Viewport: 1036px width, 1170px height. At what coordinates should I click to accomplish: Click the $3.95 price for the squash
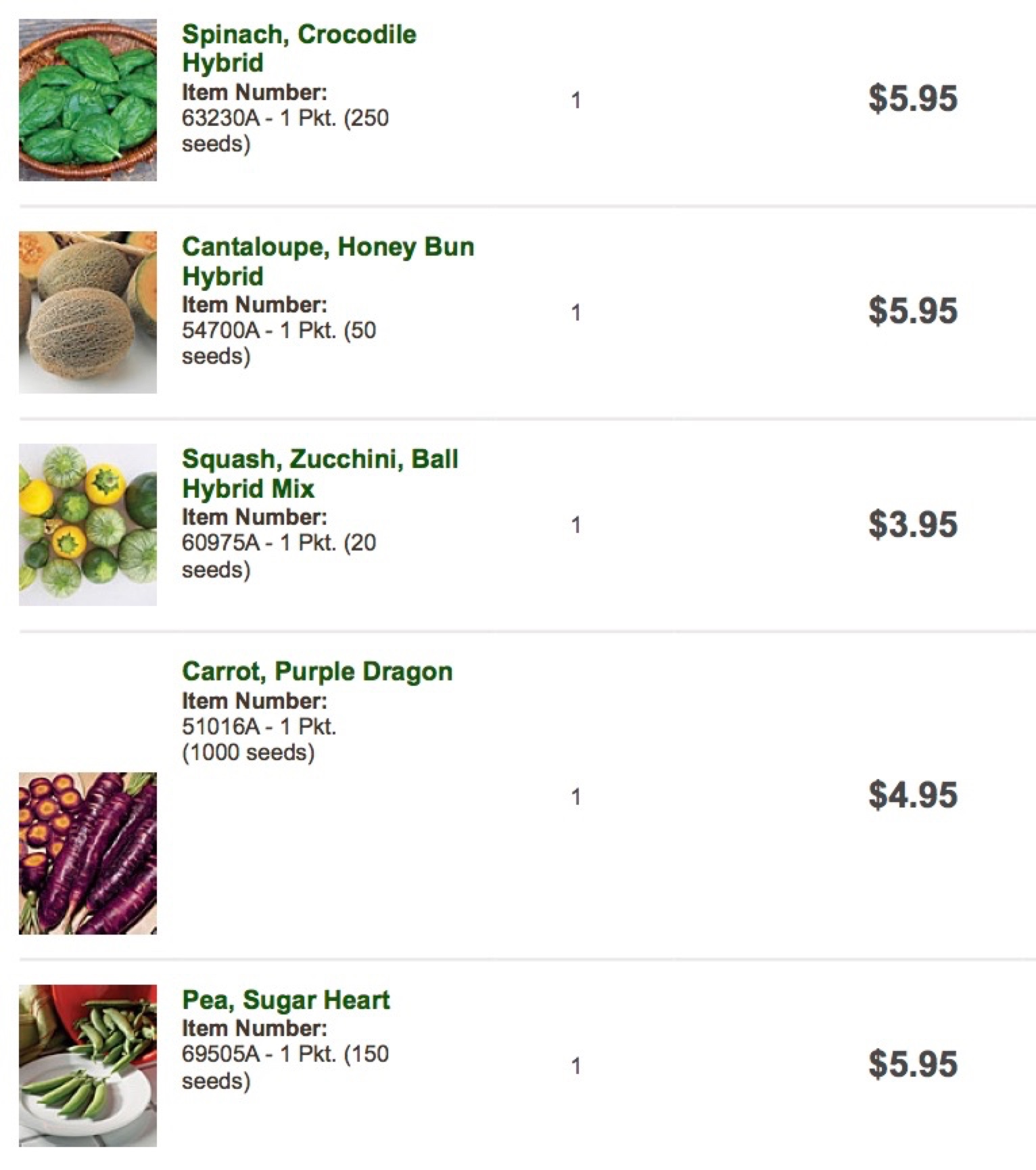[913, 525]
